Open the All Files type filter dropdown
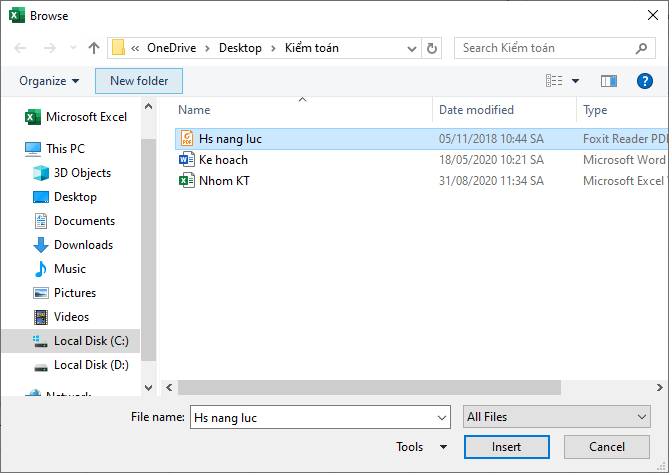 tap(557, 417)
